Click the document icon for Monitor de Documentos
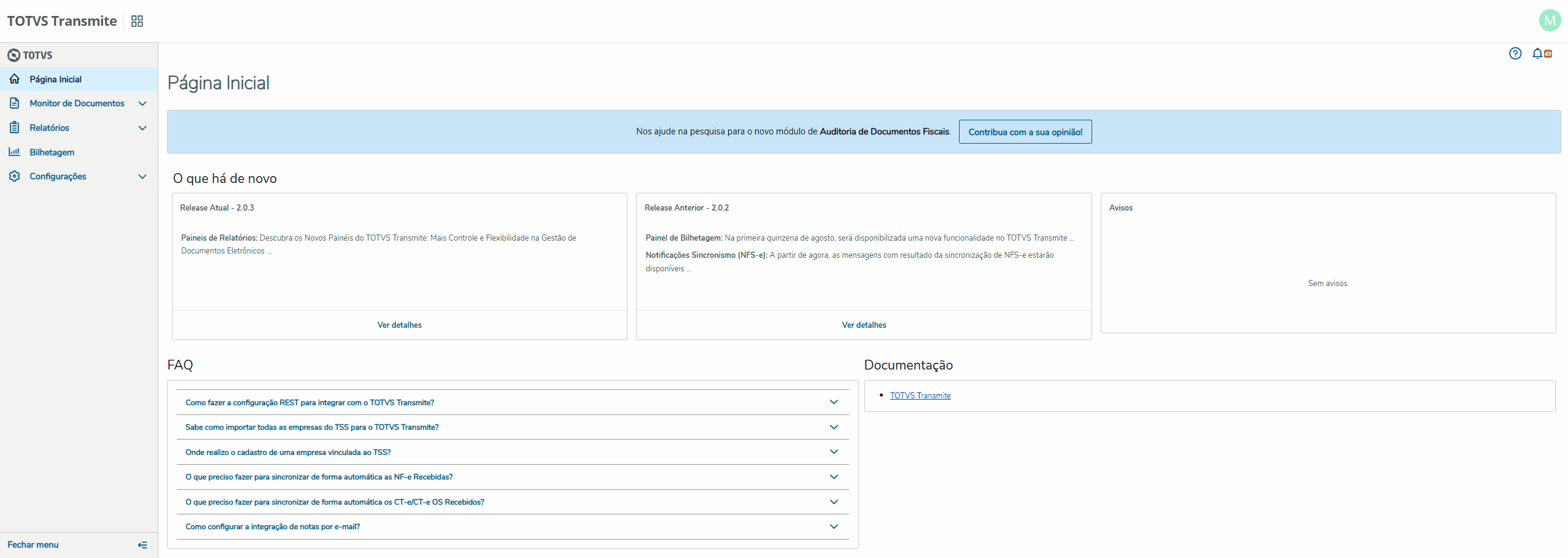This screenshot has height=558, width=1568. pos(15,103)
